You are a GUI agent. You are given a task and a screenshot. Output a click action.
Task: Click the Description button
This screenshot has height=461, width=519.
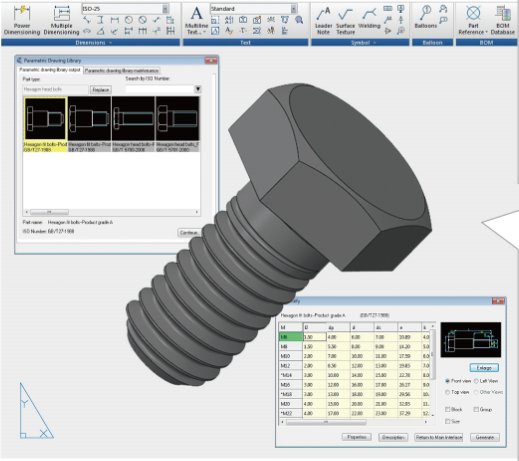[x=393, y=437]
